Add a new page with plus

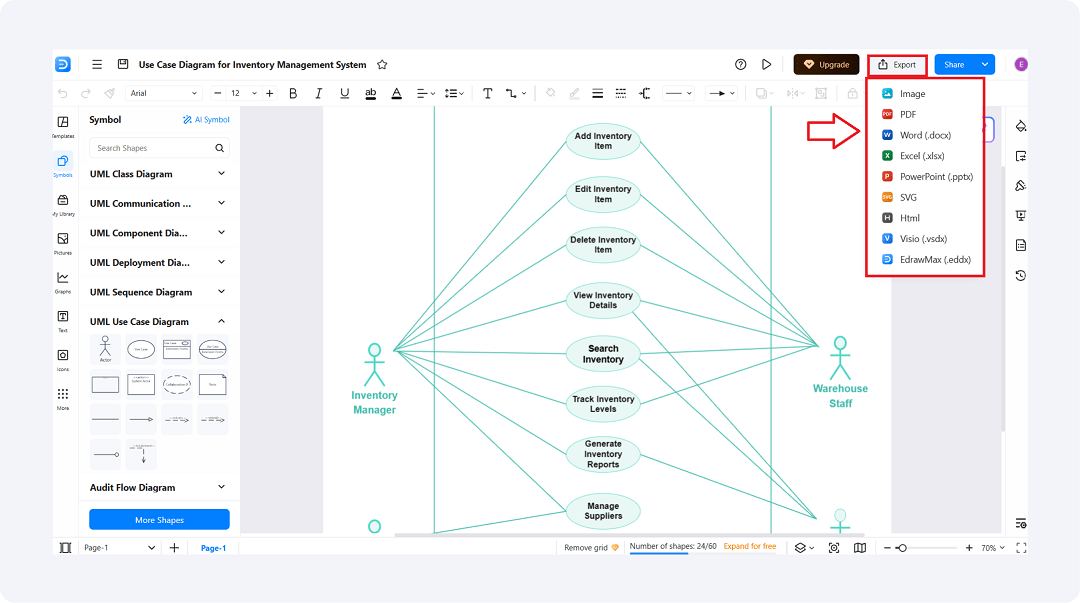click(x=174, y=548)
